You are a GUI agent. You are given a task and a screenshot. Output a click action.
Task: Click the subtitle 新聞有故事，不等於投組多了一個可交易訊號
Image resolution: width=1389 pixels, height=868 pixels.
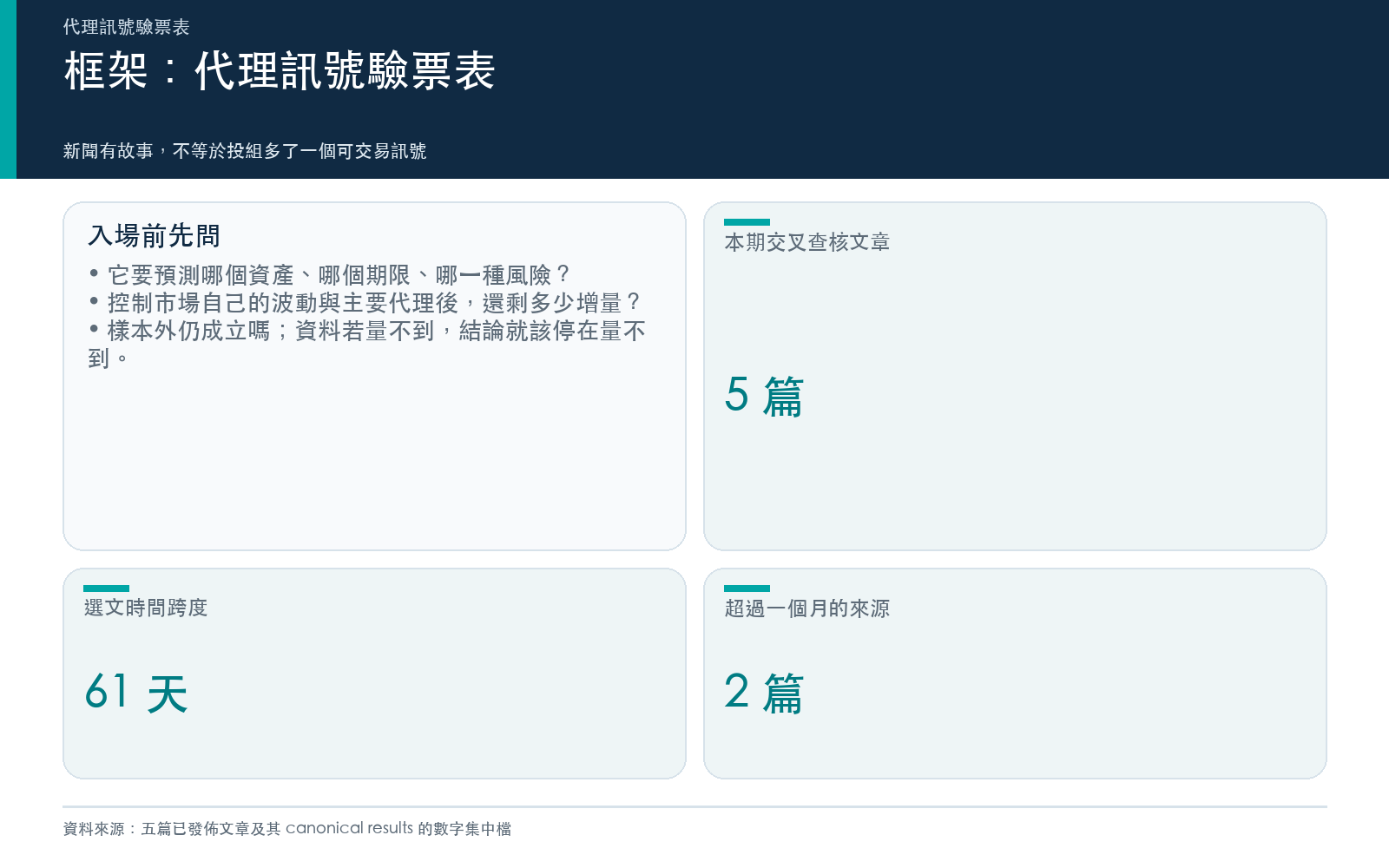(245, 151)
